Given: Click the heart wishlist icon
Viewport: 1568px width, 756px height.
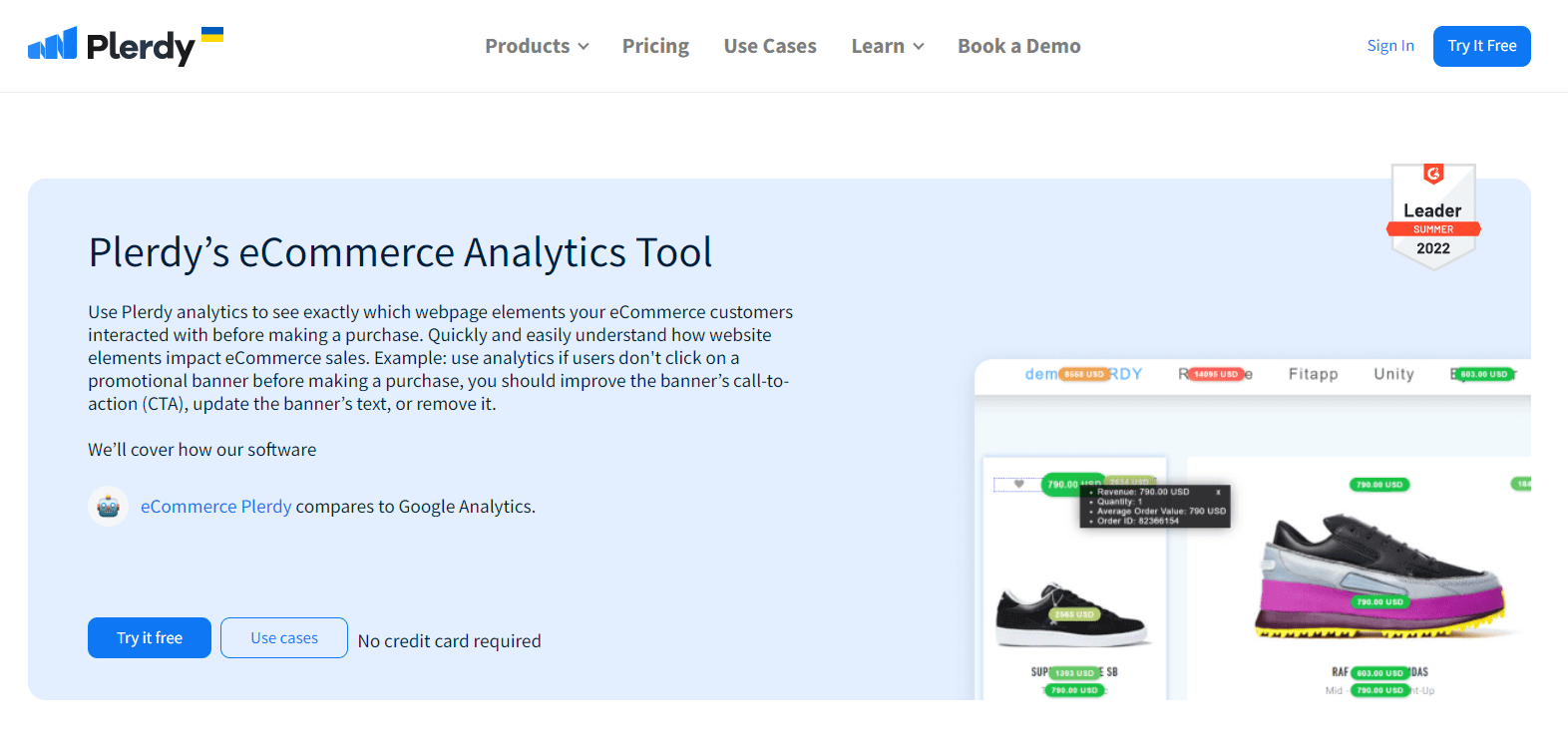Looking at the screenshot, I should point(1018,484).
